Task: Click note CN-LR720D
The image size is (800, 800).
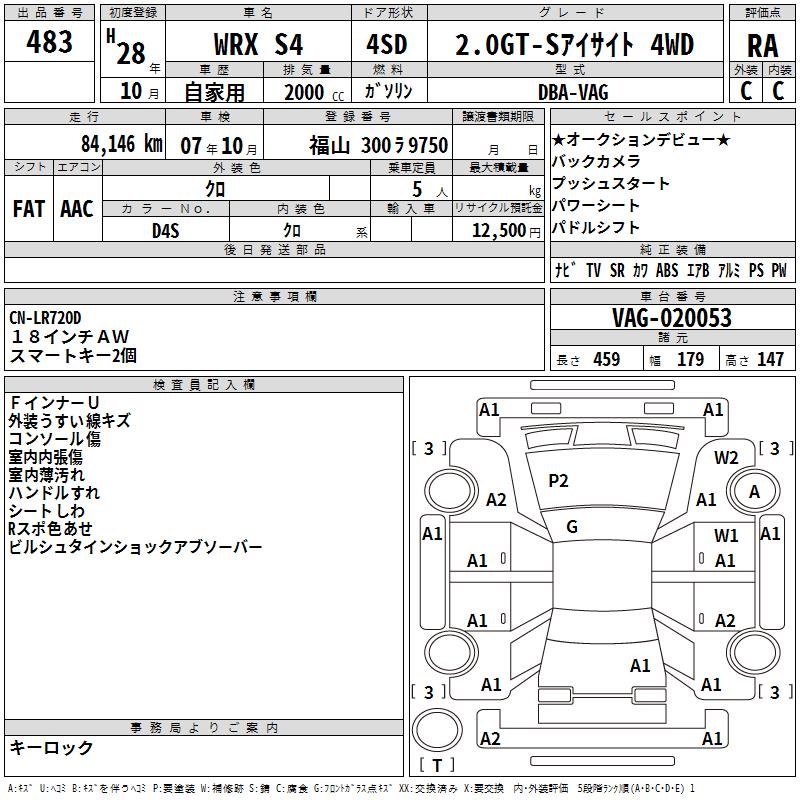Action: coord(45,318)
